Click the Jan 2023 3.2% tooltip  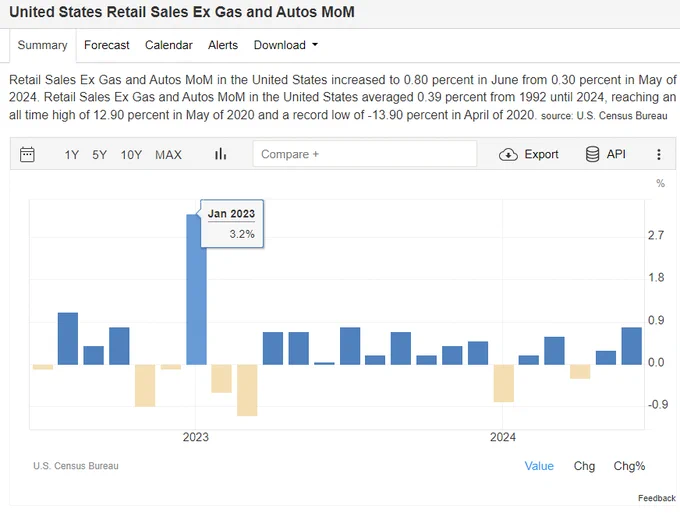pos(232,224)
